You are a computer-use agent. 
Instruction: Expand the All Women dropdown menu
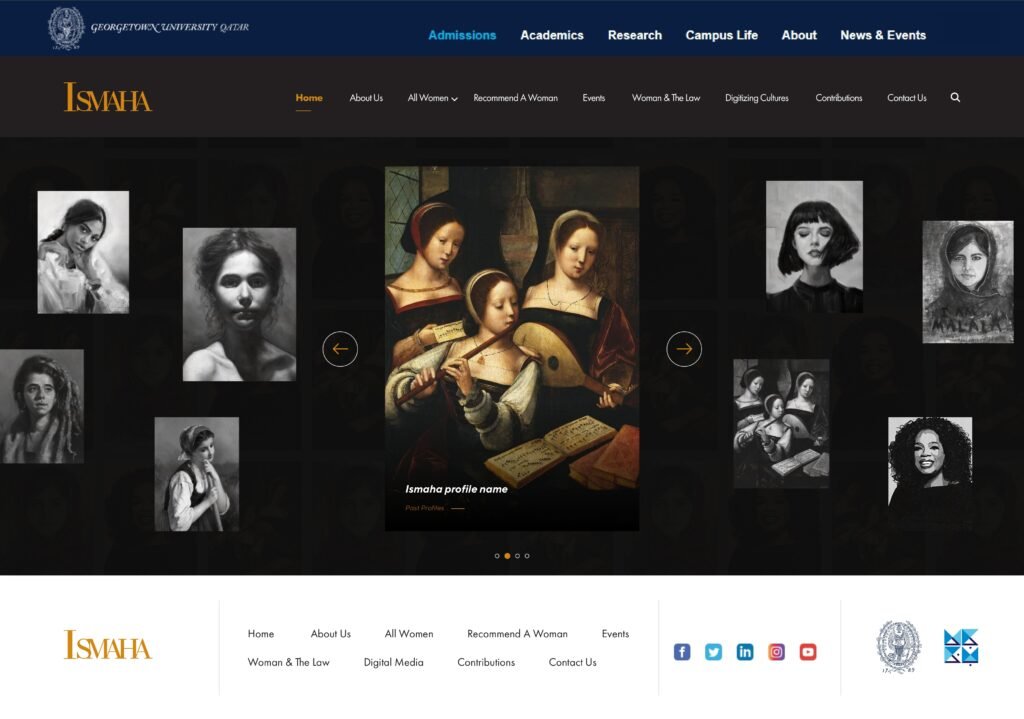pos(432,98)
